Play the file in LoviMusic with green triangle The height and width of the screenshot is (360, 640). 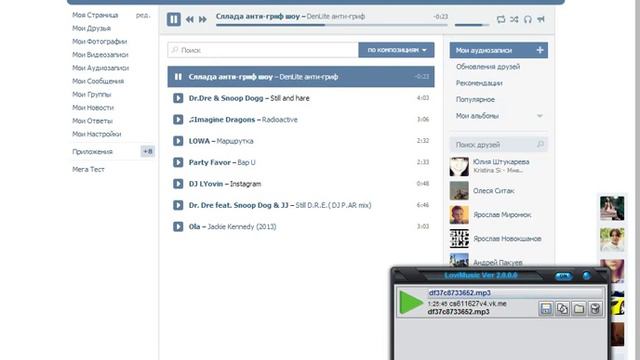[411, 302]
